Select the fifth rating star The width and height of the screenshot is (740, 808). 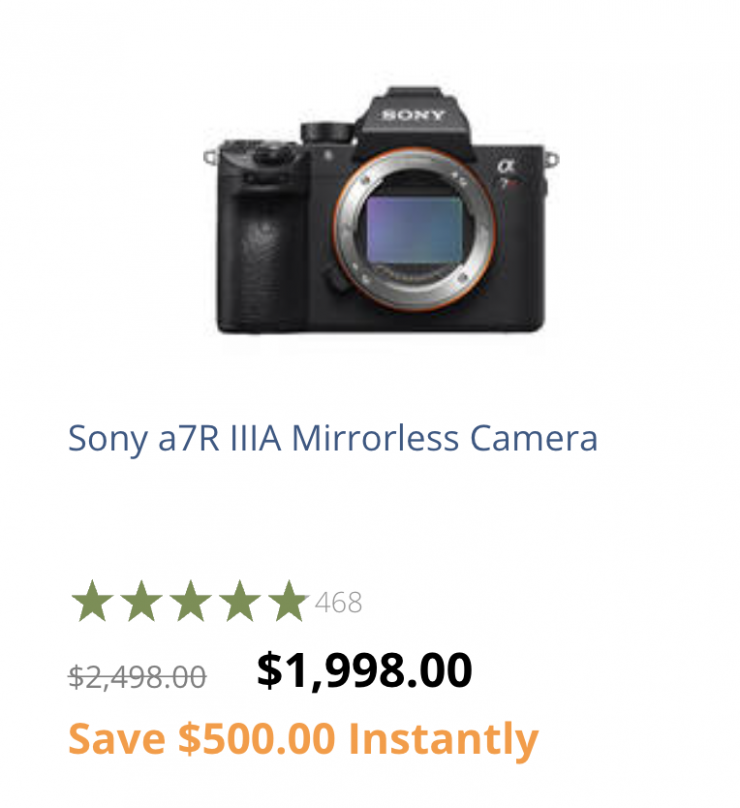288,601
